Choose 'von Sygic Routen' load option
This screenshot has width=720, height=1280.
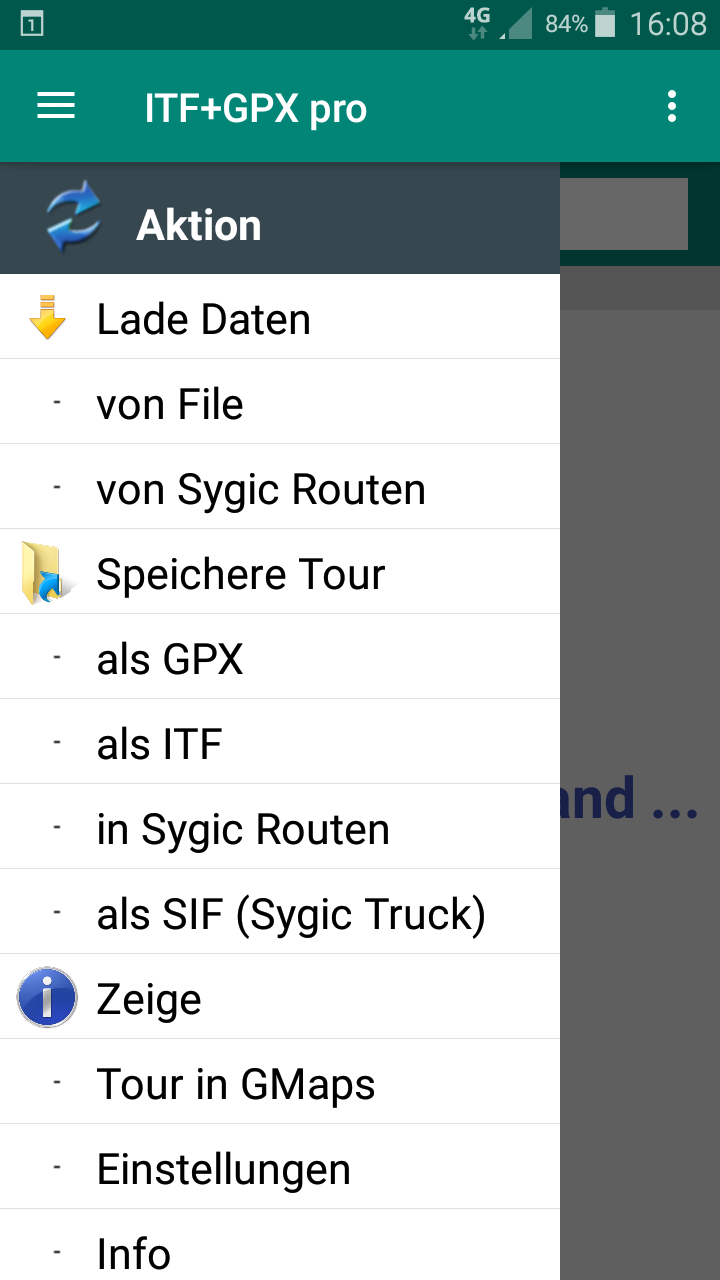[280, 487]
